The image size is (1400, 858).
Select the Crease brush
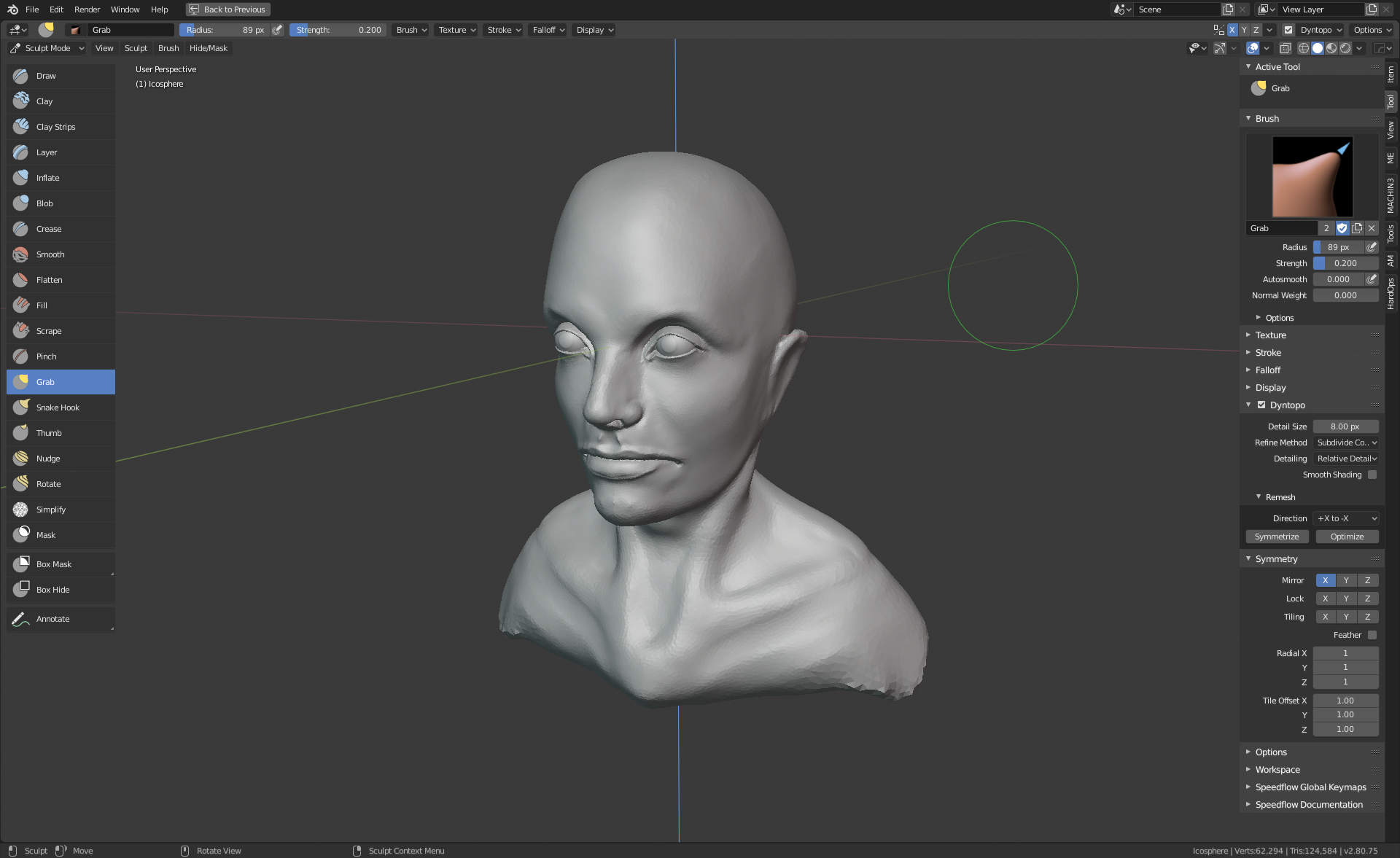click(49, 229)
